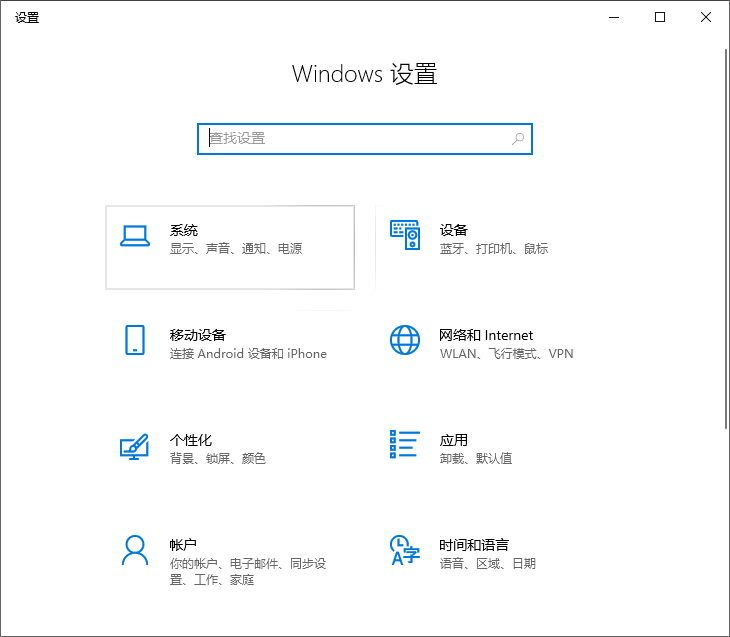Image resolution: width=730 pixels, height=637 pixels.
Task: Click description 蓝牙、打印机、鼠标
Action: pyautogui.click(x=494, y=249)
